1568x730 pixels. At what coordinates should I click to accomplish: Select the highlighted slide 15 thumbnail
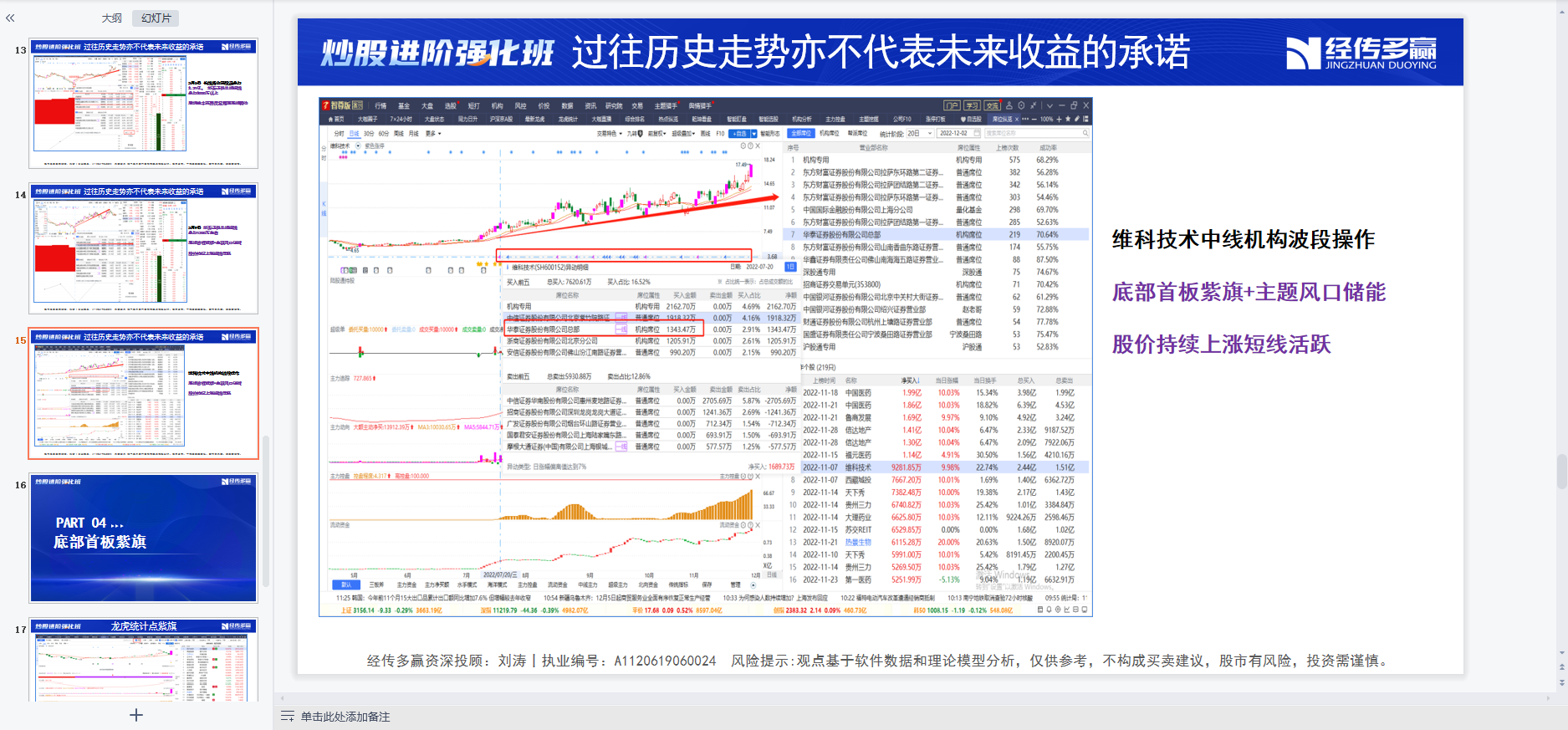(144, 393)
